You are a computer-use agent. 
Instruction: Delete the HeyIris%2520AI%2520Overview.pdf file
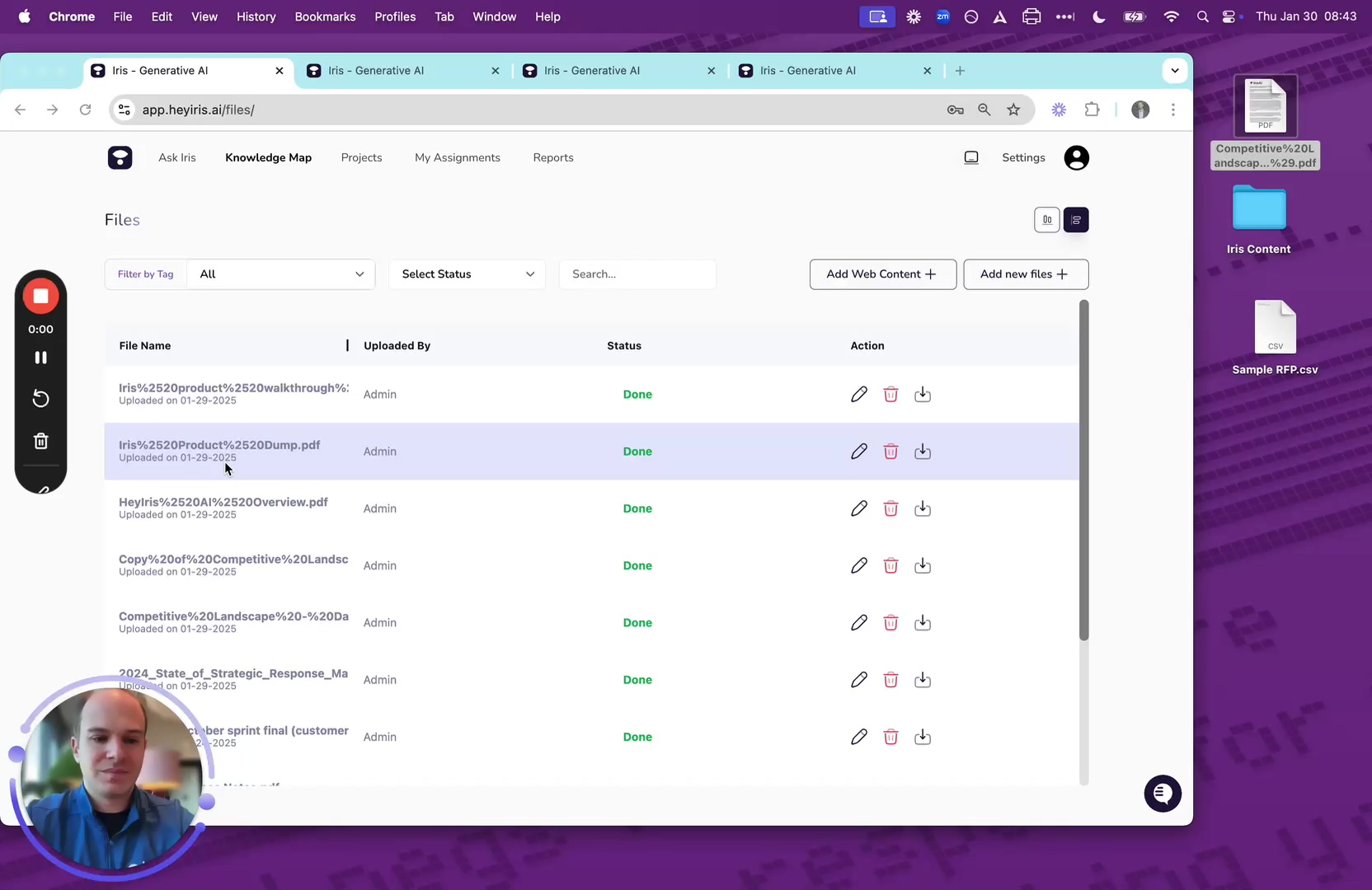point(890,508)
